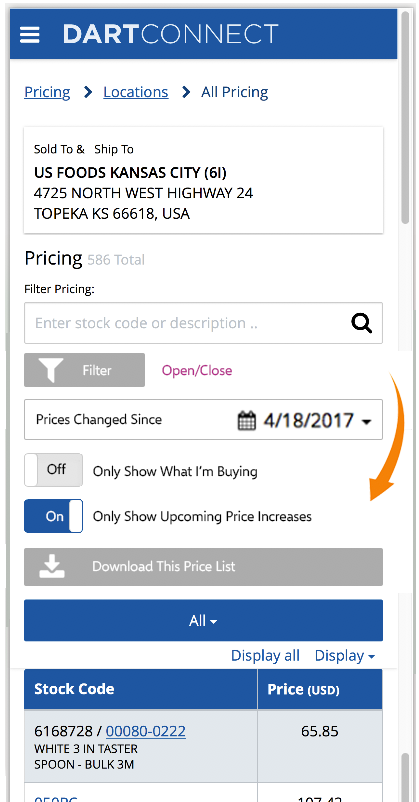Open the hamburger menu icon
The height and width of the screenshot is (802, 419).
30,35
